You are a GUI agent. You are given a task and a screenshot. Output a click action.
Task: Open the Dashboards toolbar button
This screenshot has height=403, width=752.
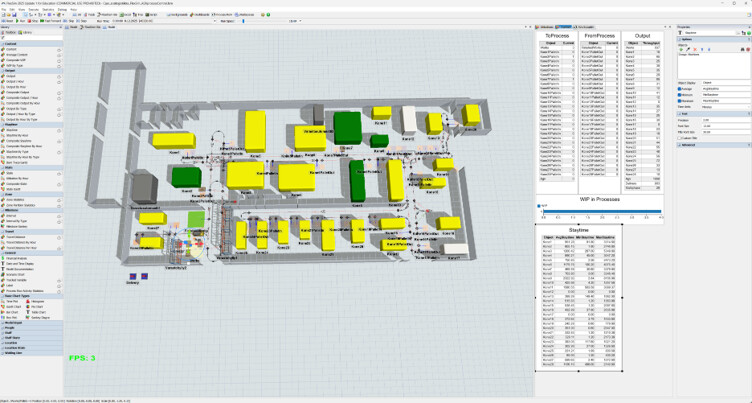(x=199, y=15)
